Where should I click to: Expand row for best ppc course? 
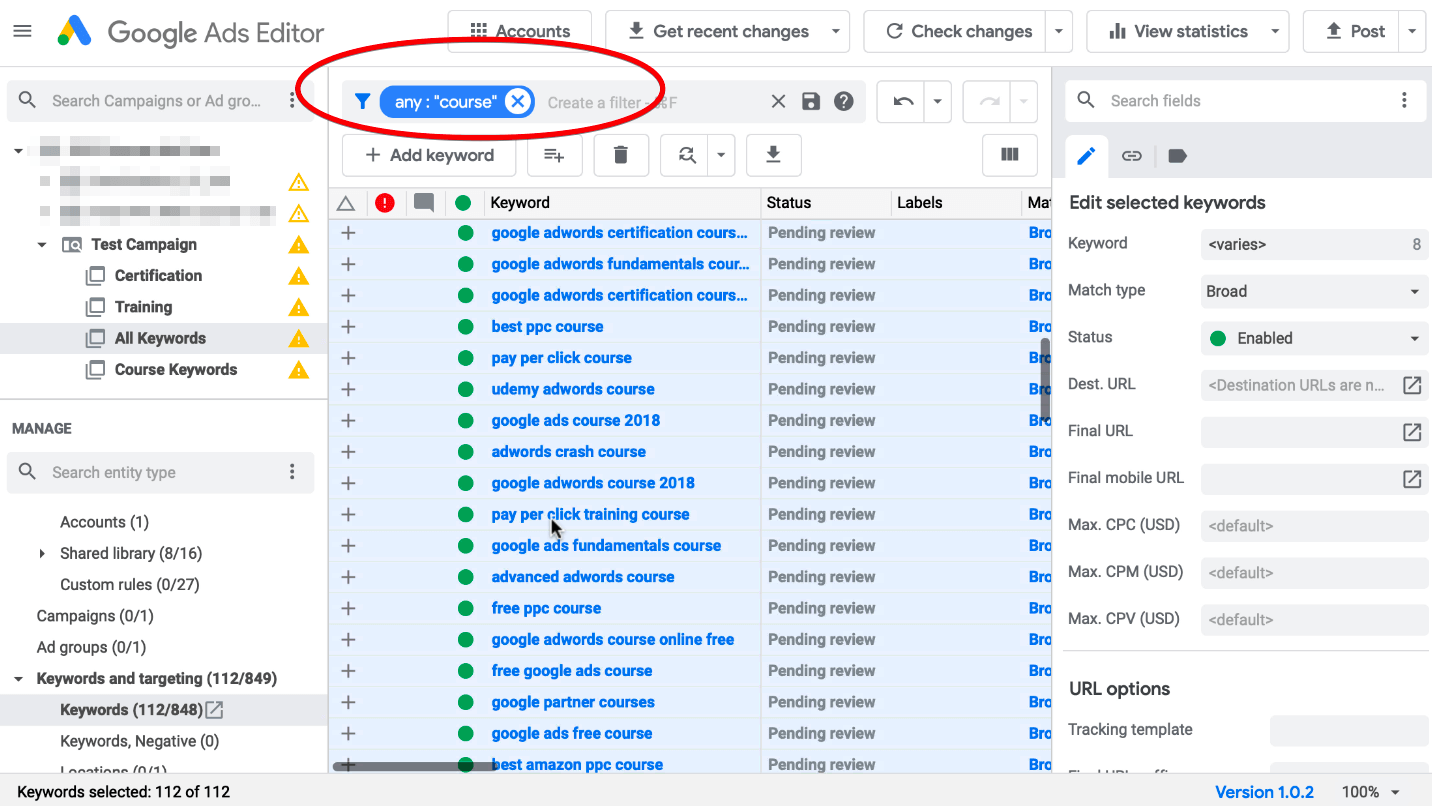[x=348, y=327]
